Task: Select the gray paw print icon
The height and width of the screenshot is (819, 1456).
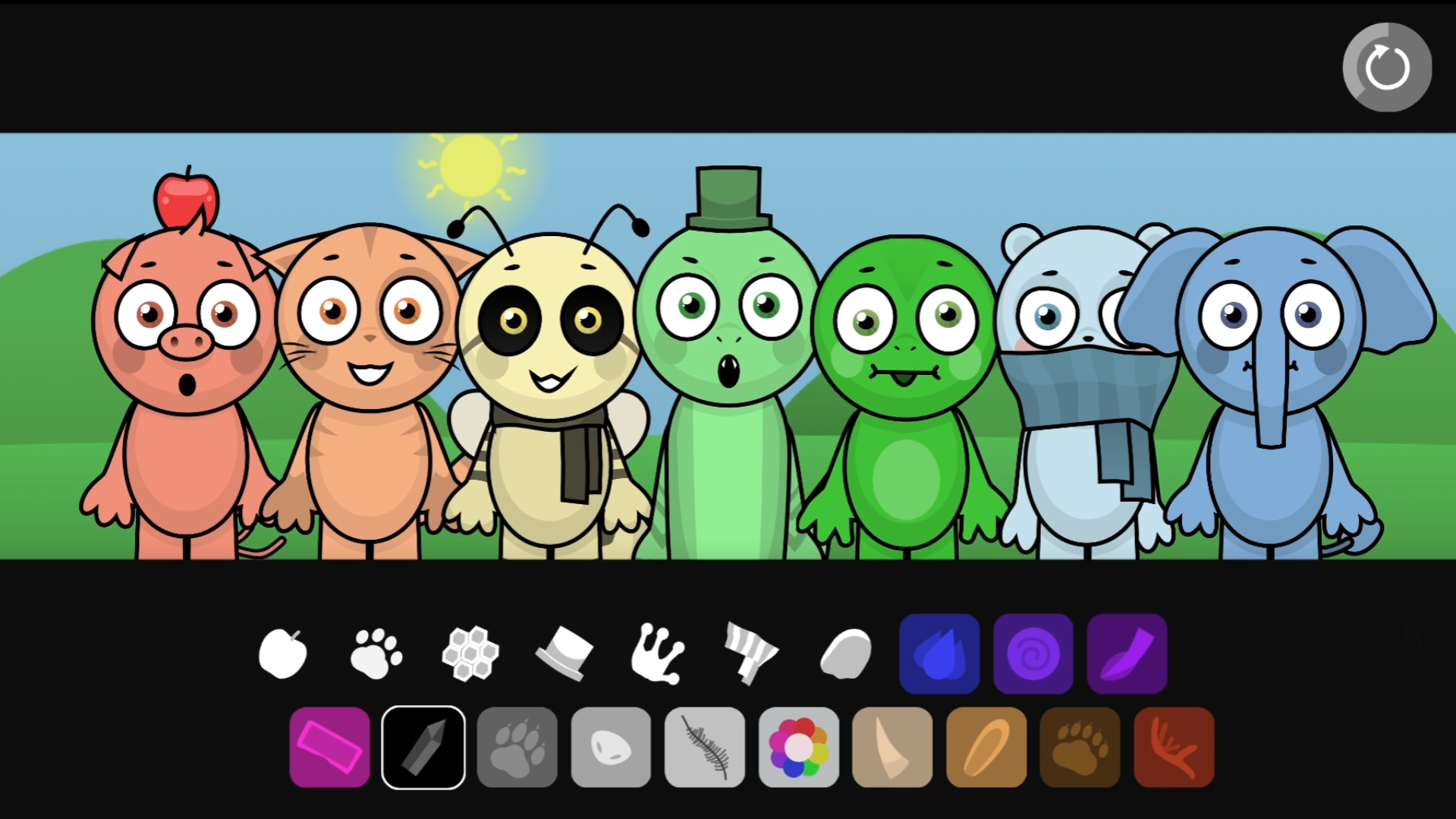Action: click(517, 746)
